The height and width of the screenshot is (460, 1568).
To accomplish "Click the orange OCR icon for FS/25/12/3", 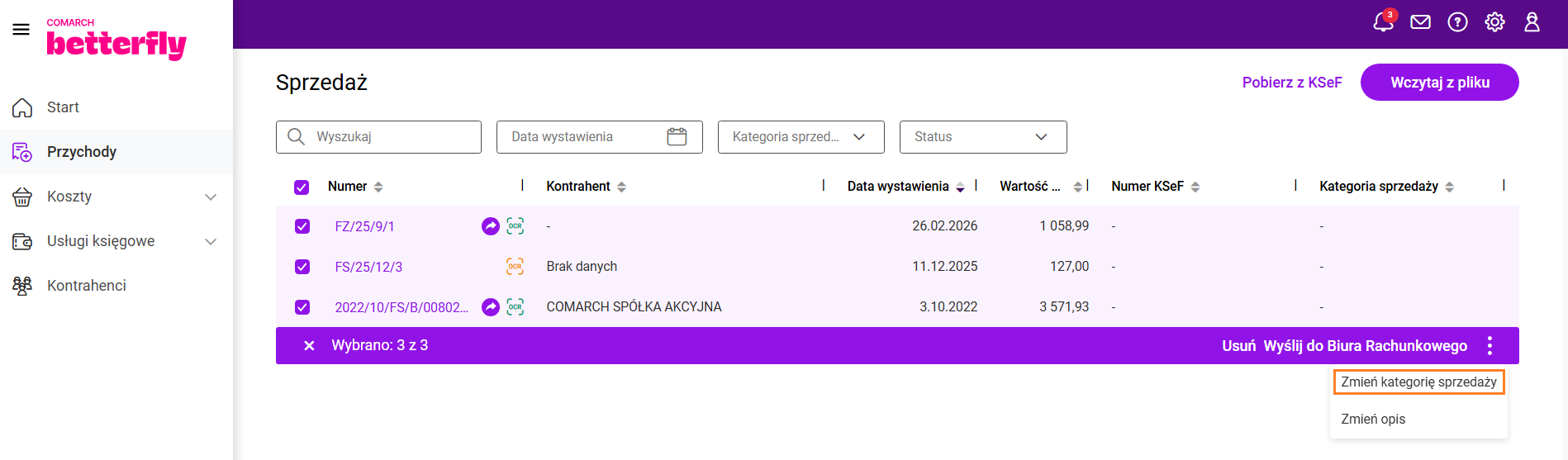I will click(515, 267).
